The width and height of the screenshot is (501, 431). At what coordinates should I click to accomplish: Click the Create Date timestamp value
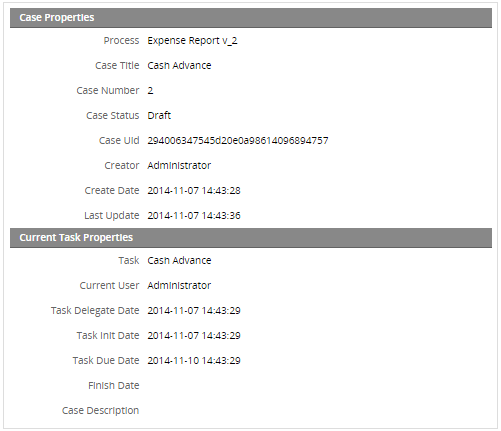coord(194,191)
